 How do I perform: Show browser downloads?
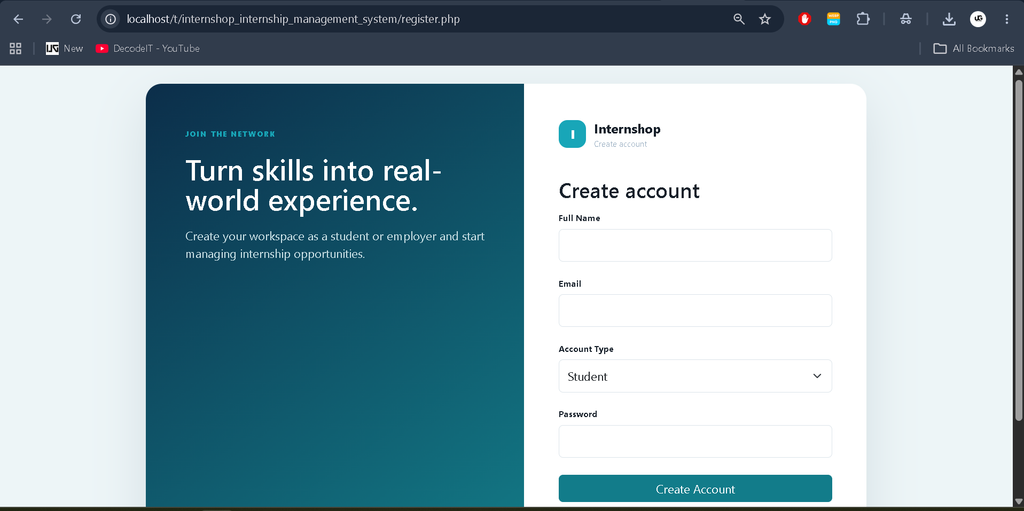(x=949, y=19)
